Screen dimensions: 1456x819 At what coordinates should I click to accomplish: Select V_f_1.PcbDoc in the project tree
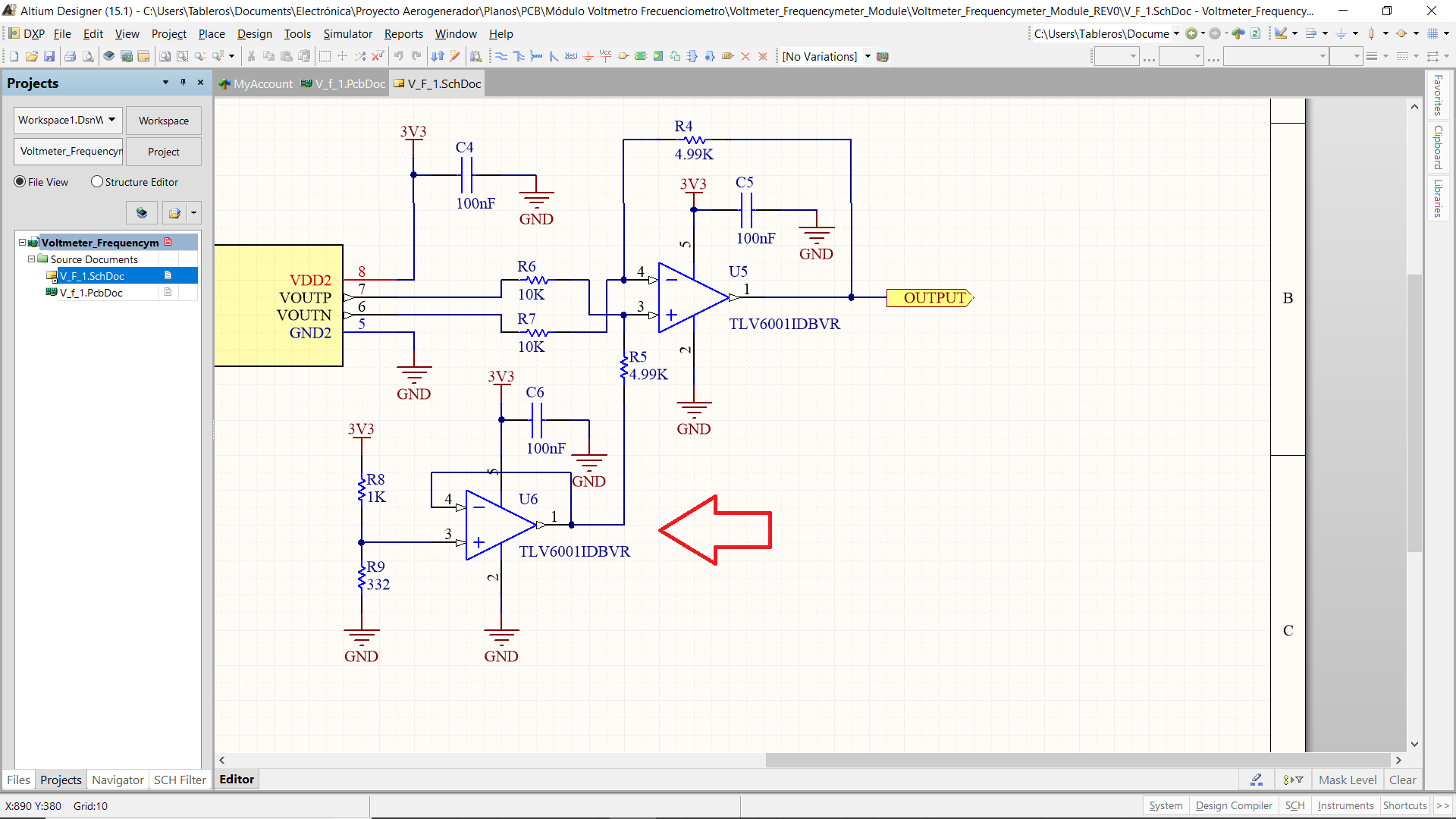[x=91, y=293]
